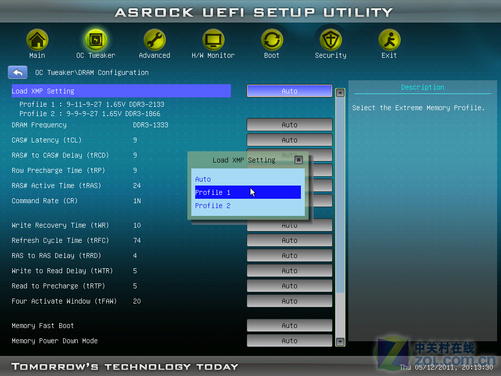Select Profile 1 in the popup
Screen dimensions: 501x376
[x=248, y=192]
